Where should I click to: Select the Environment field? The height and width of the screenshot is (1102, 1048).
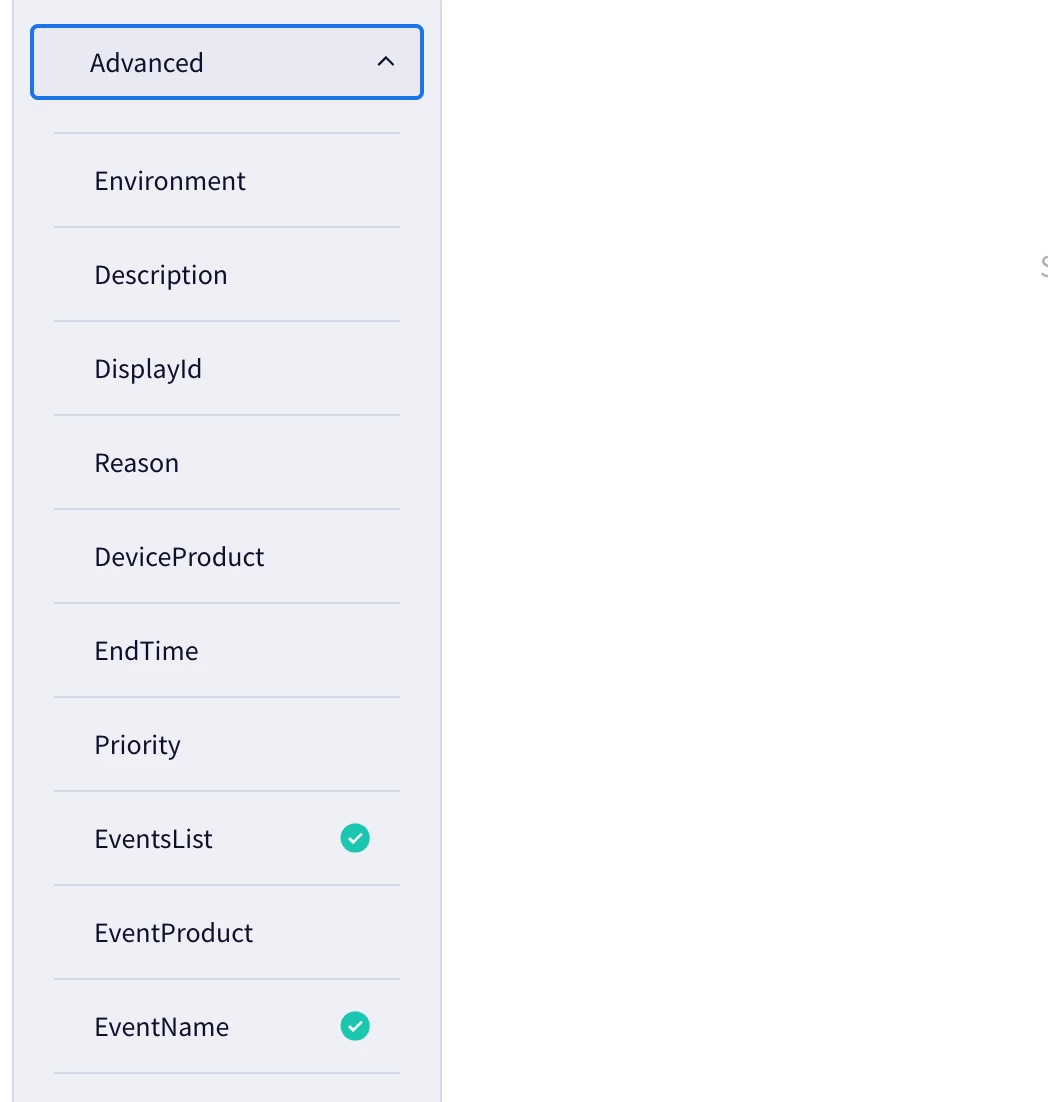226,181
